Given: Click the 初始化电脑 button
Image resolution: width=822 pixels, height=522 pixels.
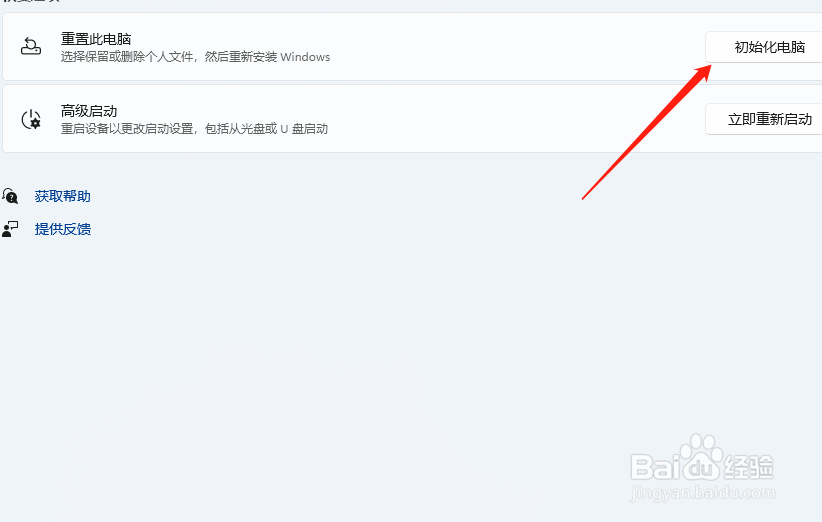Looking at the screenshot, I should [764, 47].
